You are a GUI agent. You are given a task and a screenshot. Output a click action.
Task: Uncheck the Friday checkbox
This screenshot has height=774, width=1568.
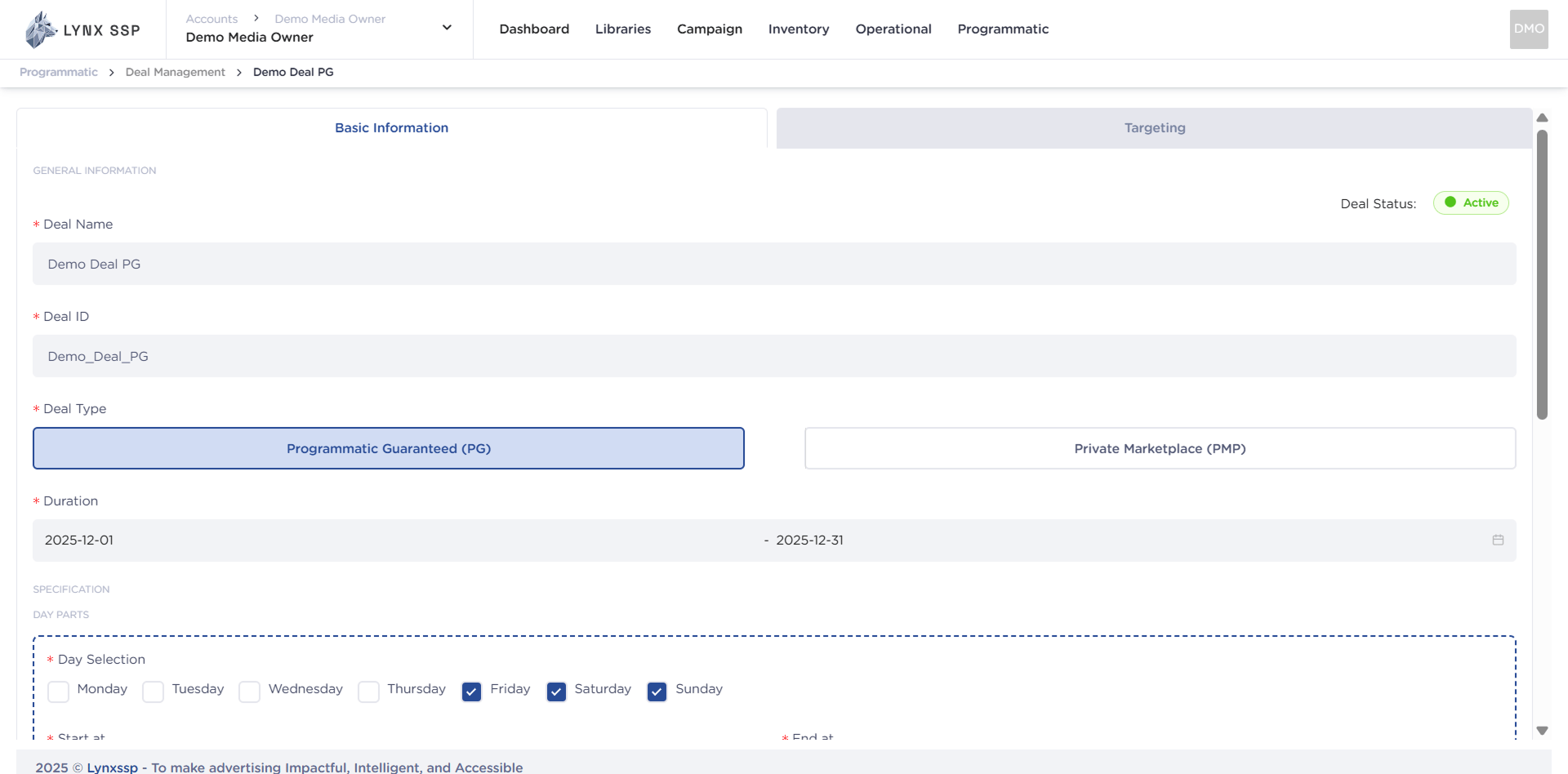point(471,692)
